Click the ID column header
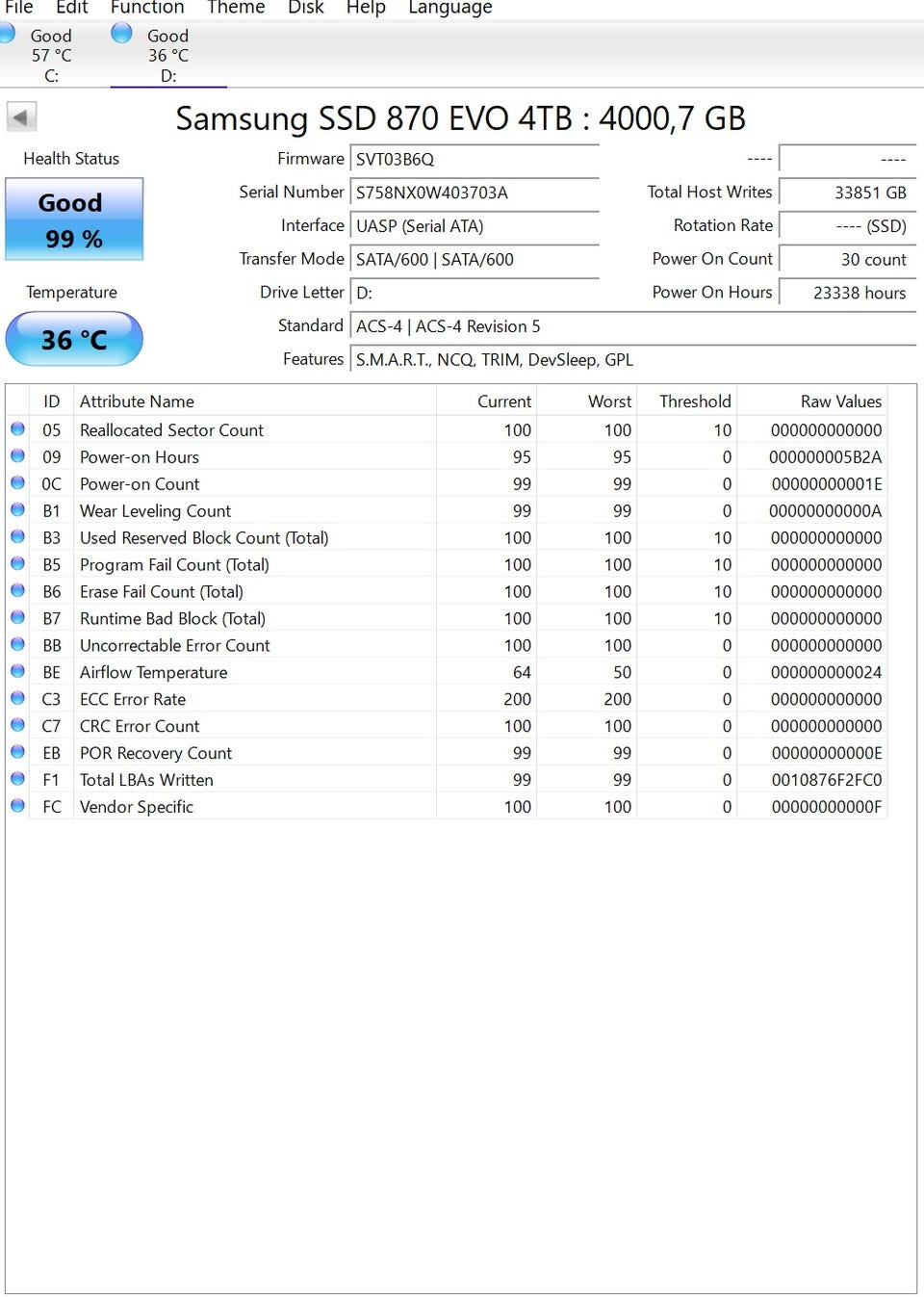This screenshot has height=1297, width=924. [52, 402]
